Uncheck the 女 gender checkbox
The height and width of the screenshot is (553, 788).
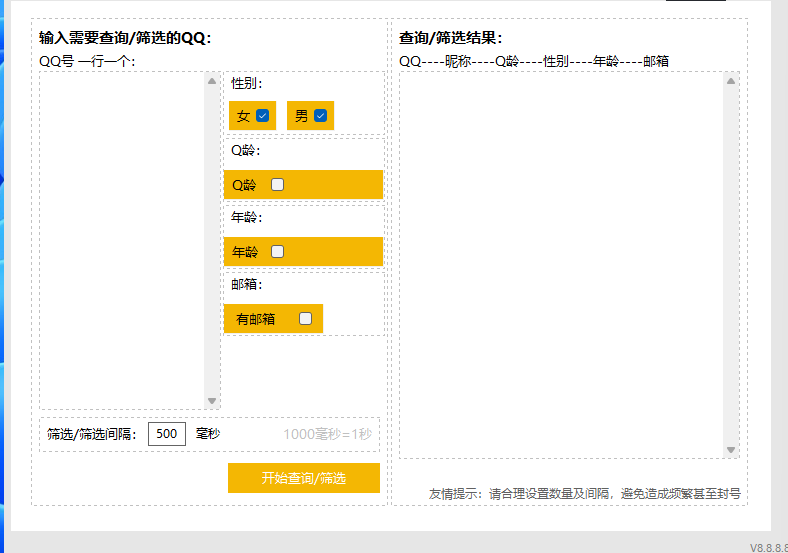263,116
